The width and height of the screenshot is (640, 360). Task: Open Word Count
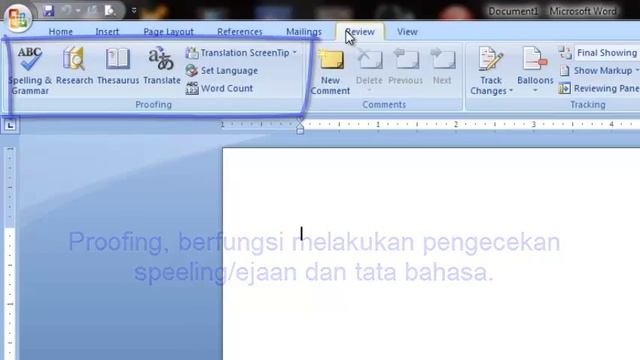coord(219,88)
